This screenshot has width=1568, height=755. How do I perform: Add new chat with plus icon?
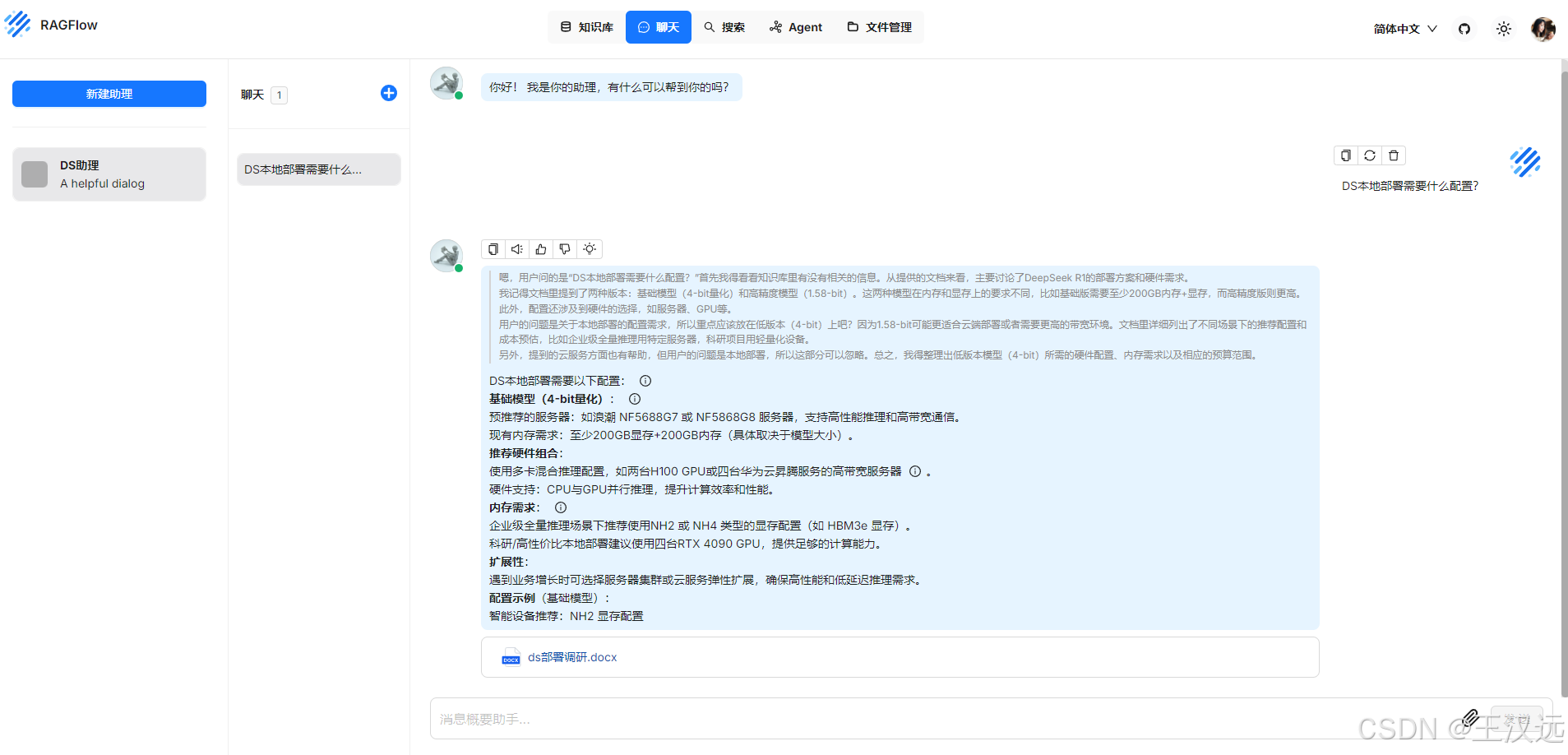[x=389, y=93]
